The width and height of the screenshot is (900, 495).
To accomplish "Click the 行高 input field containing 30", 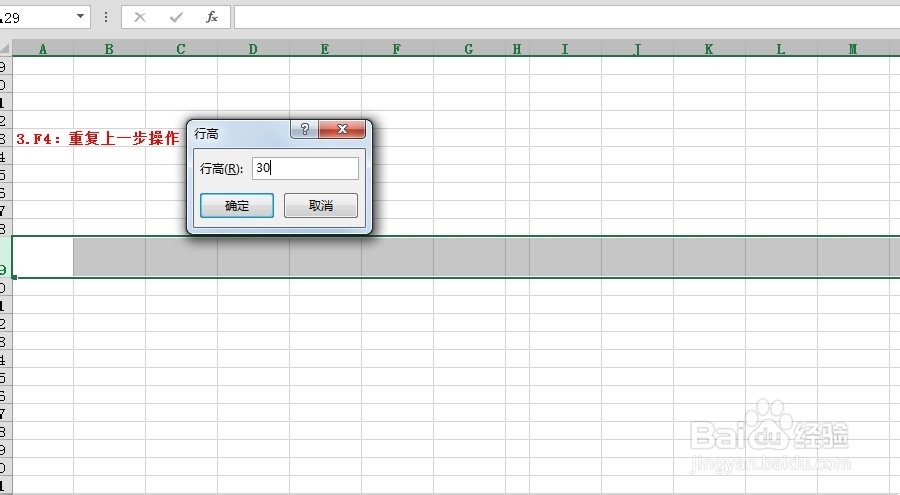I will [305, 168].
